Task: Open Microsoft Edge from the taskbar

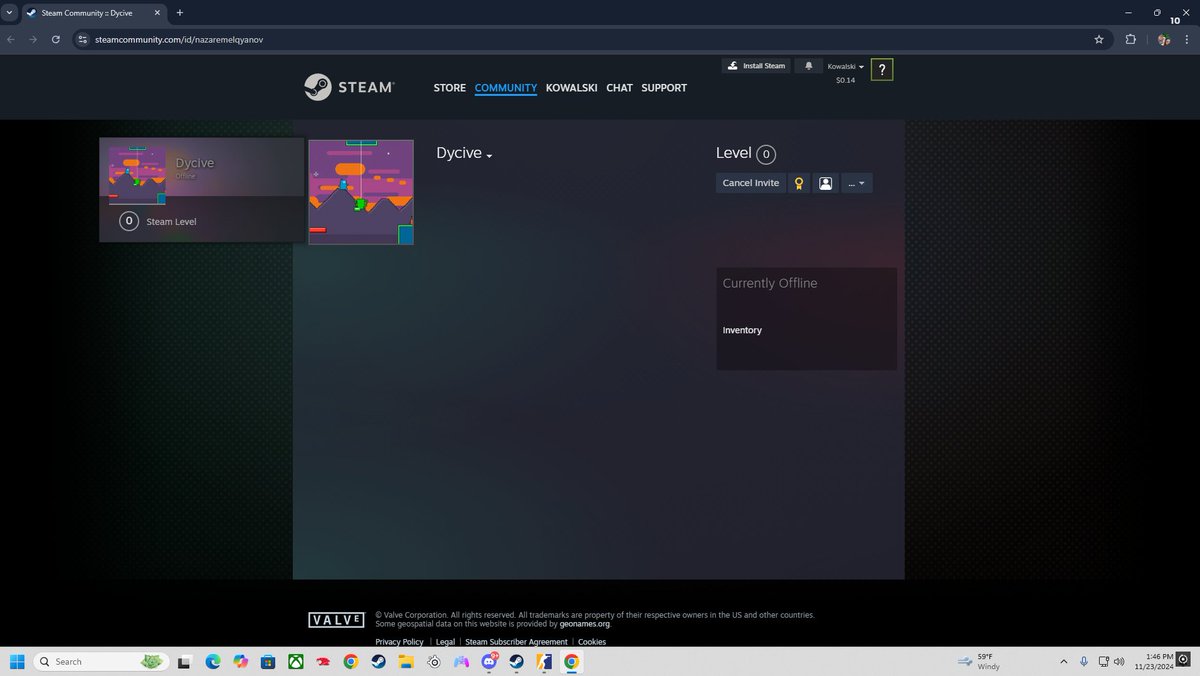Action: [x=213, y=661]
